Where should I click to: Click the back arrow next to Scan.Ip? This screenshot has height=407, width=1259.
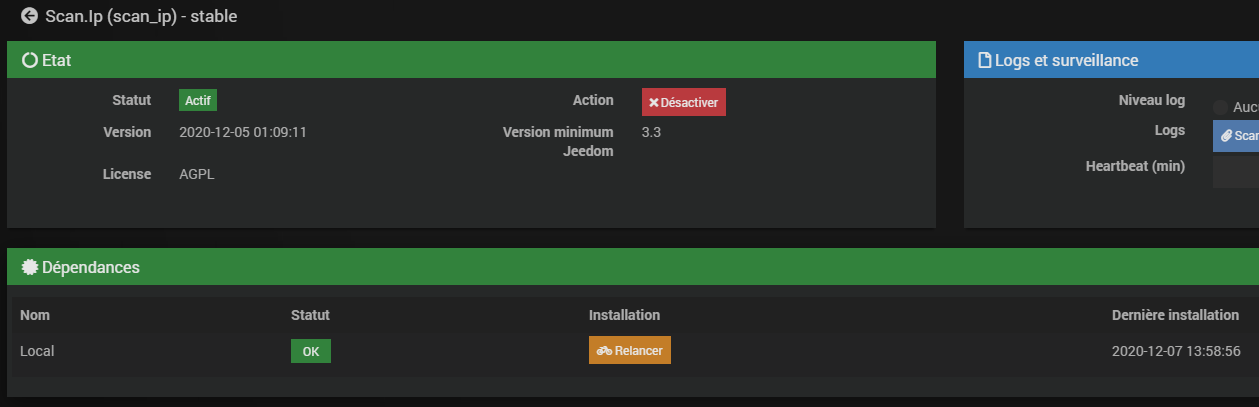pos(29,16)
